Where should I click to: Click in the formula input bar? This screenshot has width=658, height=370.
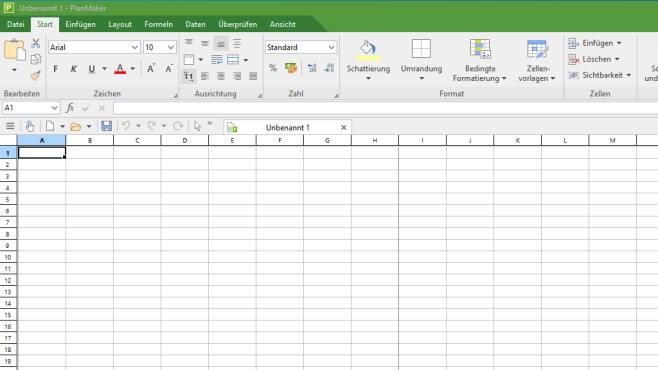point(385,108)
